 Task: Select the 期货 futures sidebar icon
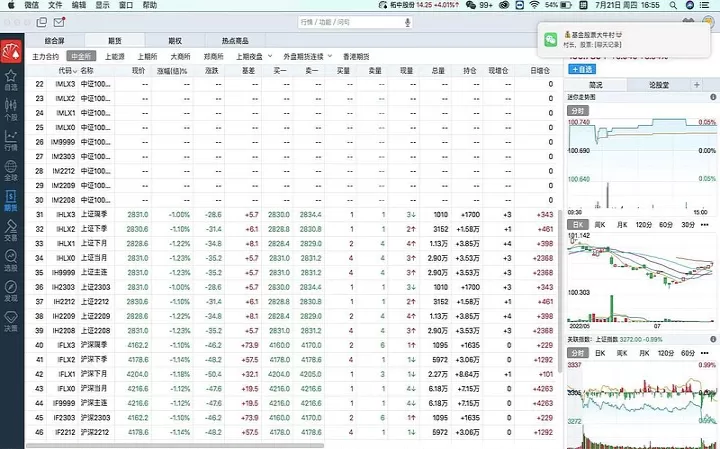(11, 201)
